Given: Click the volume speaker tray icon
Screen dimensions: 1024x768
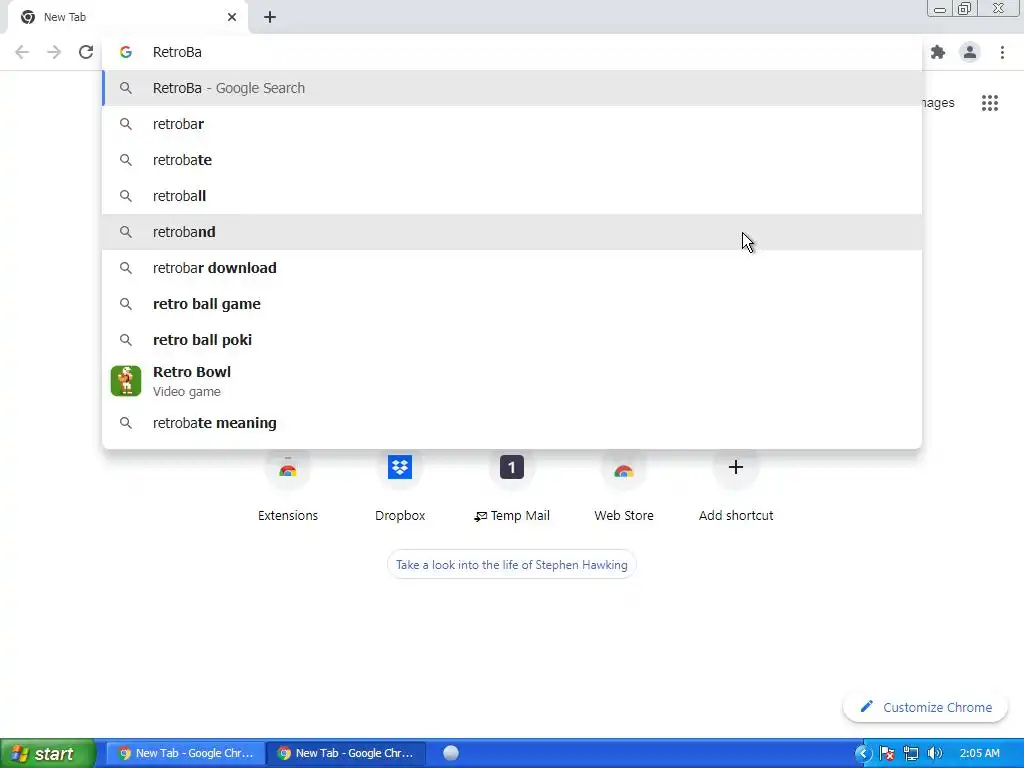Looking at the screenshot, I should tap(935, 754).
